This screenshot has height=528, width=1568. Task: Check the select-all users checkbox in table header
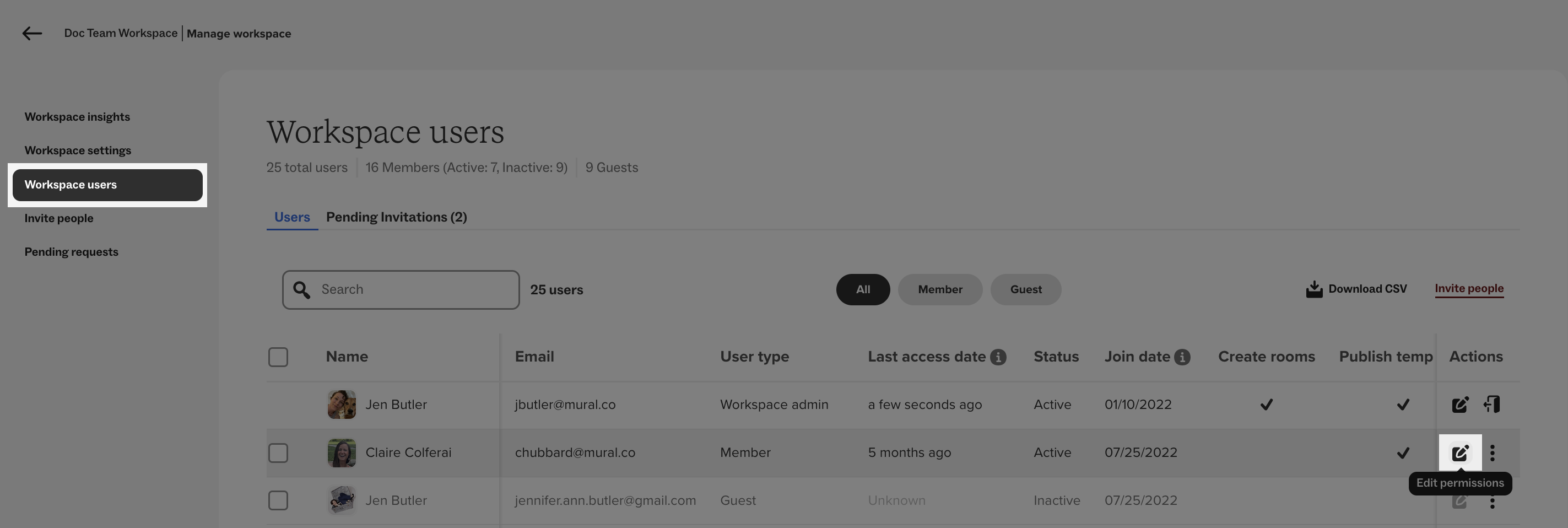[x=278, y=357]
